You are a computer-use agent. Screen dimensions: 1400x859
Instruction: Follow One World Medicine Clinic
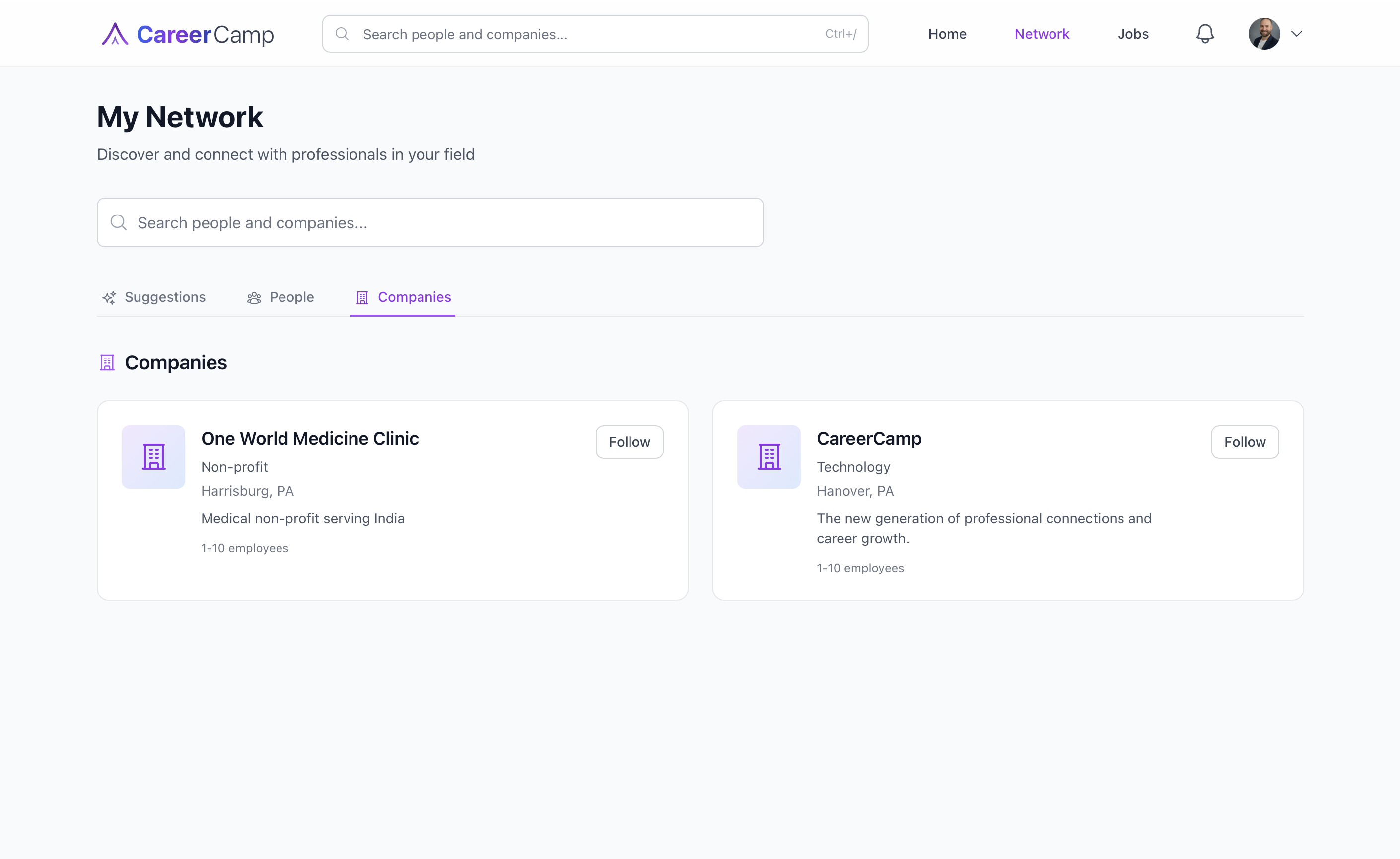click(629, 442)
